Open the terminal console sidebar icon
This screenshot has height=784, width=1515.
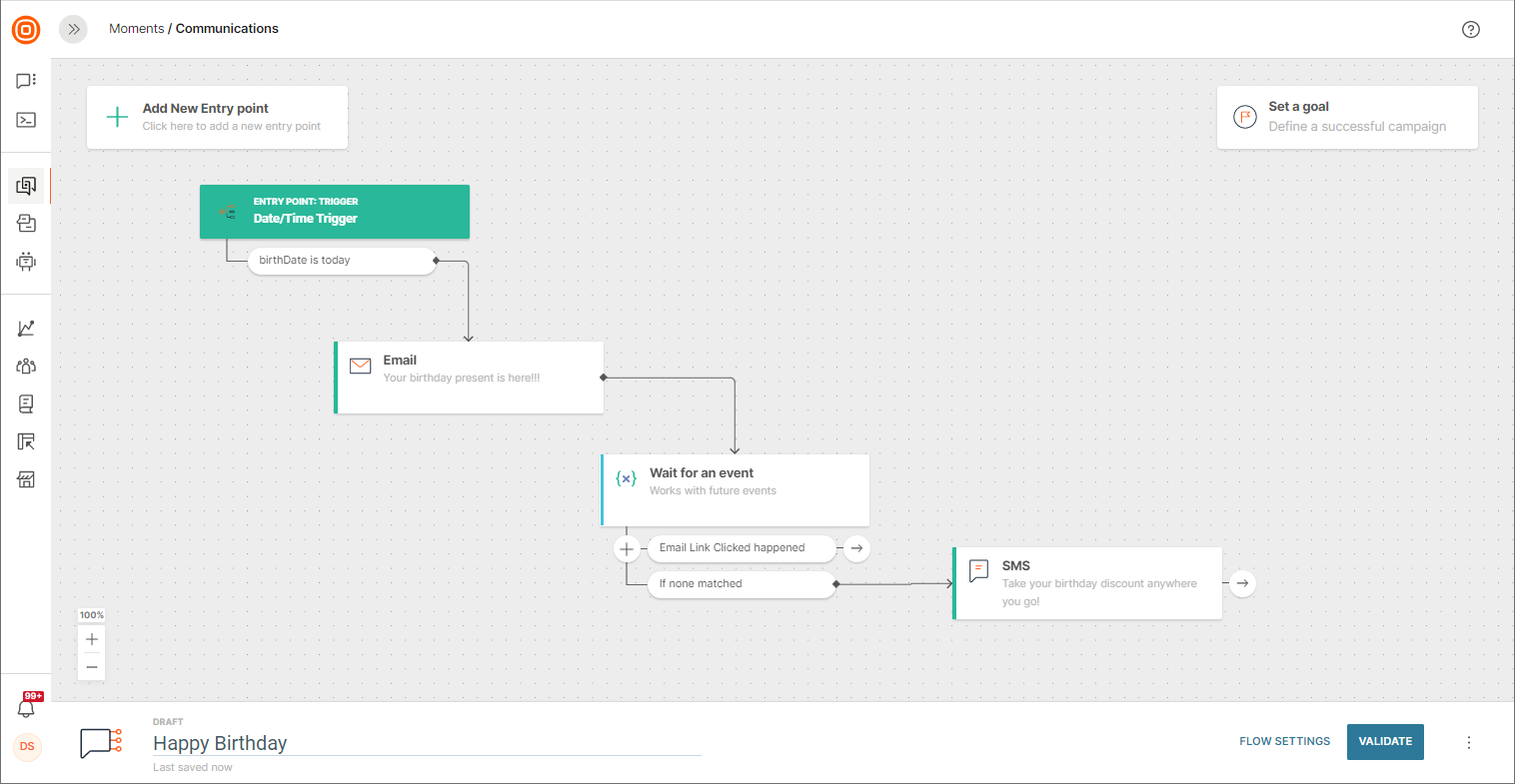(x=26, y=120)
